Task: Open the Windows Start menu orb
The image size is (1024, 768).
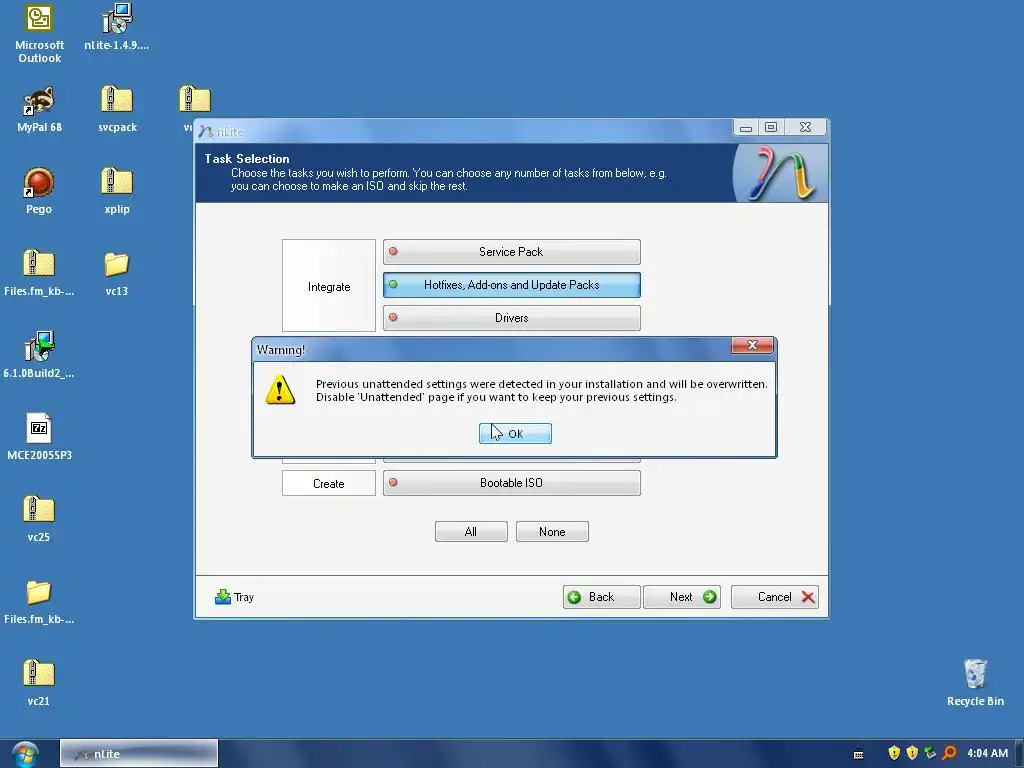Action: [25, 754]
